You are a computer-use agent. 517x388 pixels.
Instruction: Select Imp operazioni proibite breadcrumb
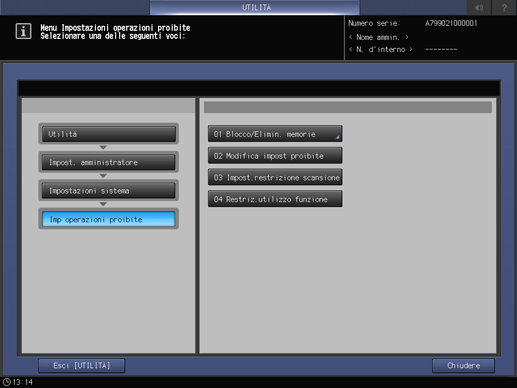click(109, 219)
